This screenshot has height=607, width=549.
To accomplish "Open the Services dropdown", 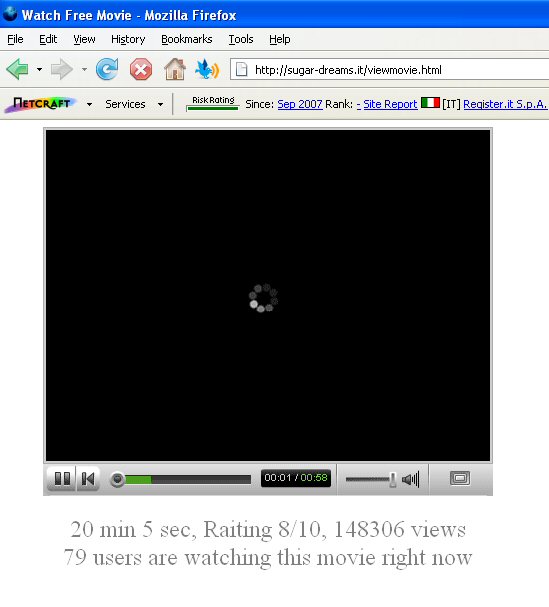I will pyautogui.click(x=134, y=104).
